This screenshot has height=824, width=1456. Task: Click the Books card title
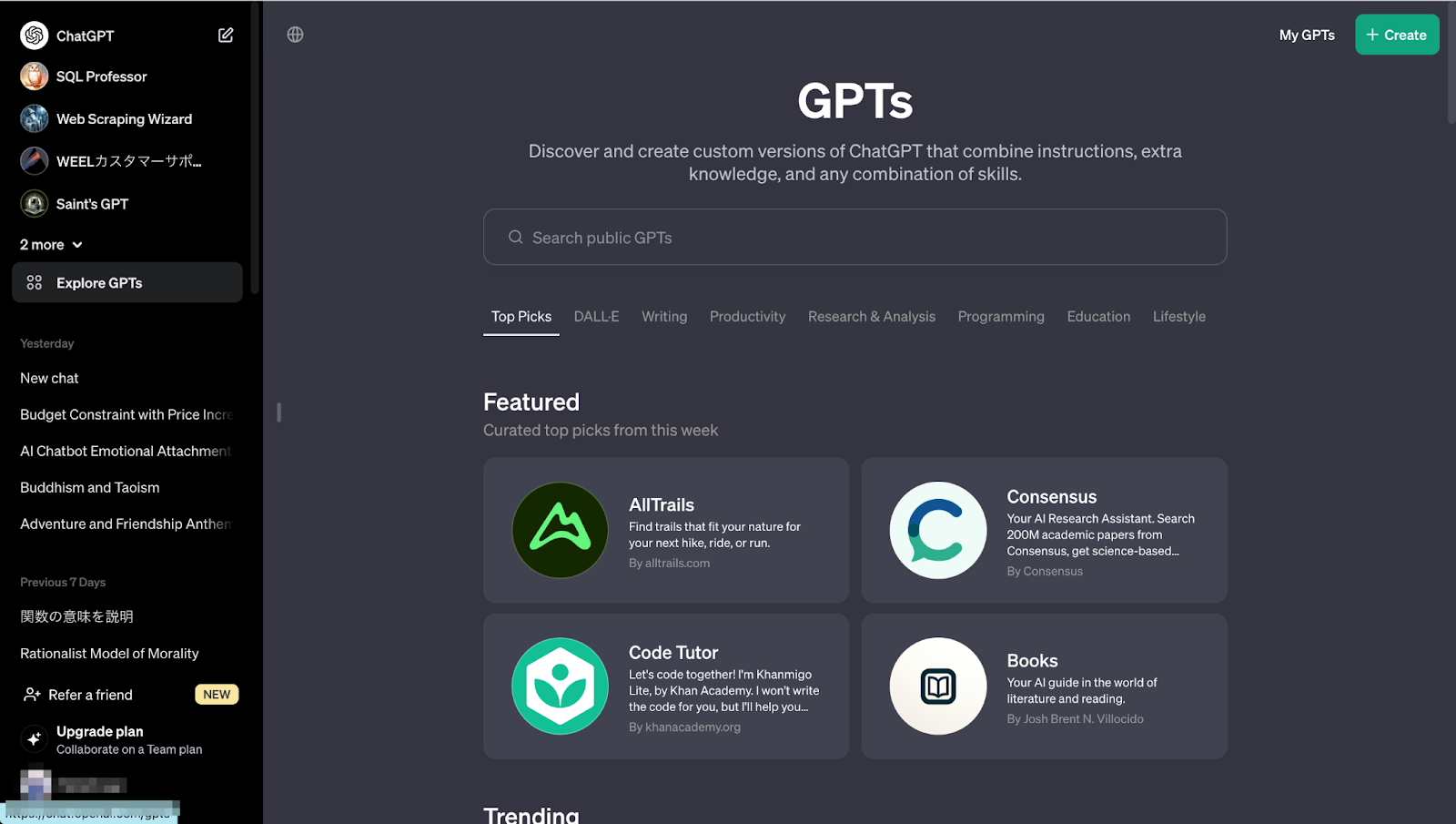coord(1032,660)
